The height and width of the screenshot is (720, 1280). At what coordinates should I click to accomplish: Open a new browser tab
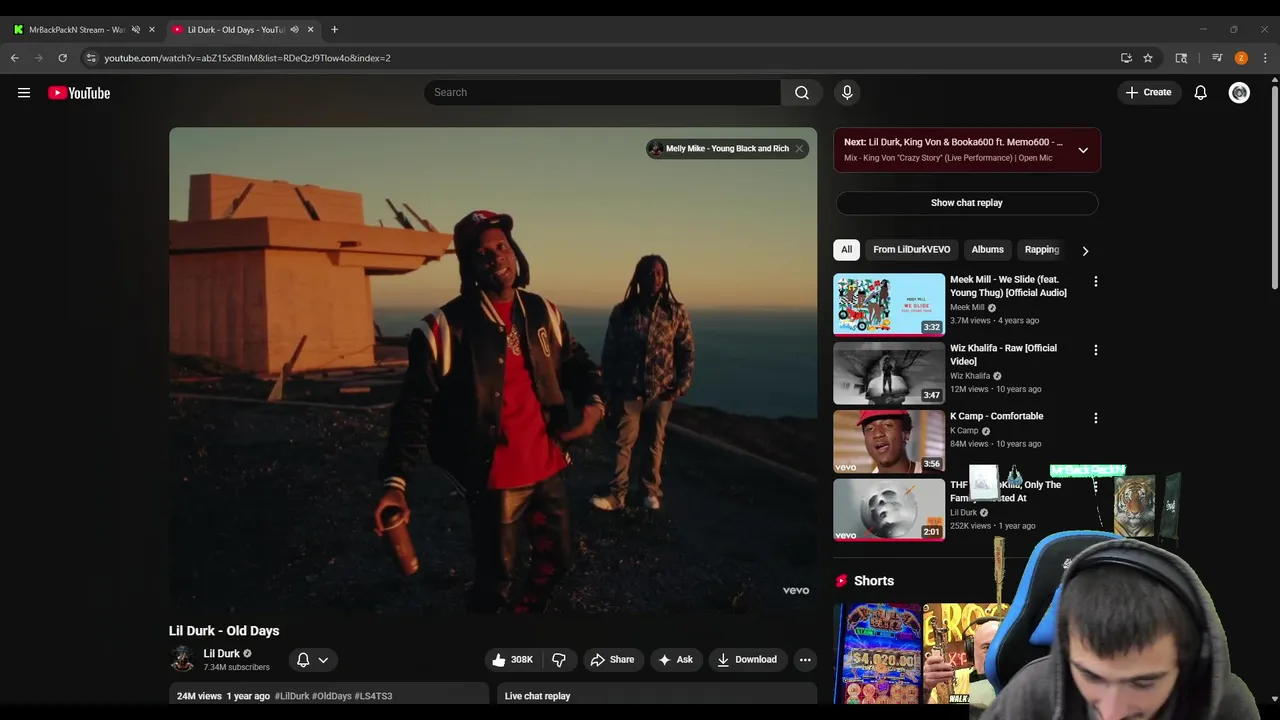(334, 29)
